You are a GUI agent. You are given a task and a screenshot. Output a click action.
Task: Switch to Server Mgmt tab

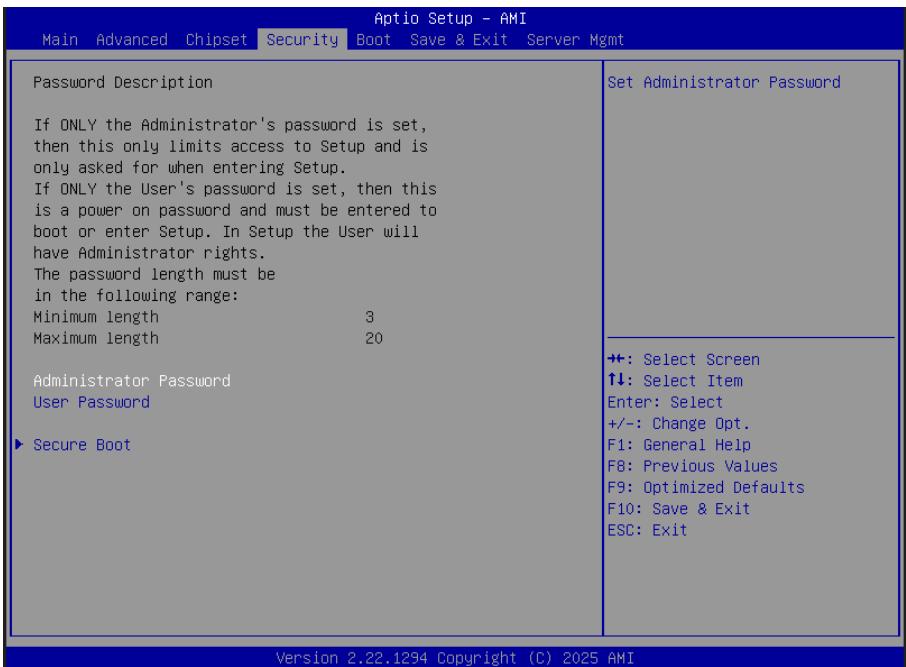(575, 40)
